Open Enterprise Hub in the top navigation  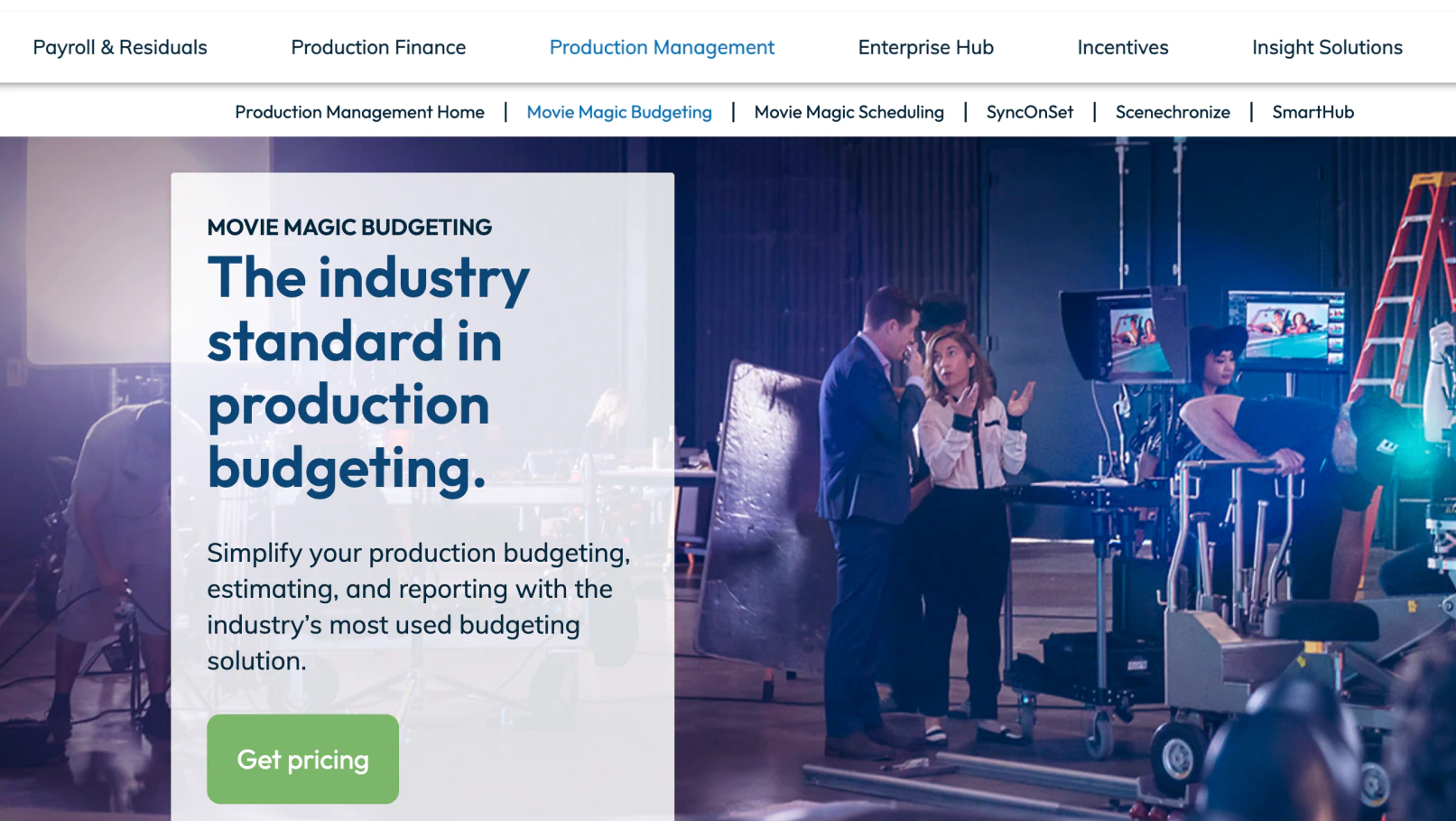click(925, 48)
